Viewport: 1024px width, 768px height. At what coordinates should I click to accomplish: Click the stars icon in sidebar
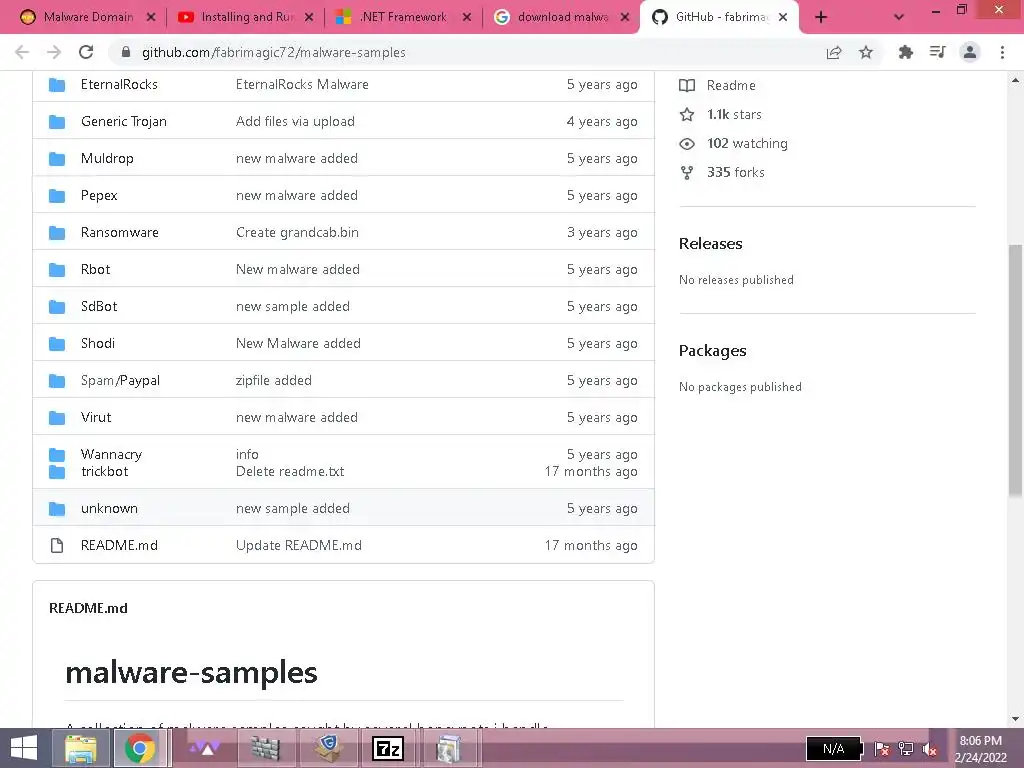(x=687, y=114)
